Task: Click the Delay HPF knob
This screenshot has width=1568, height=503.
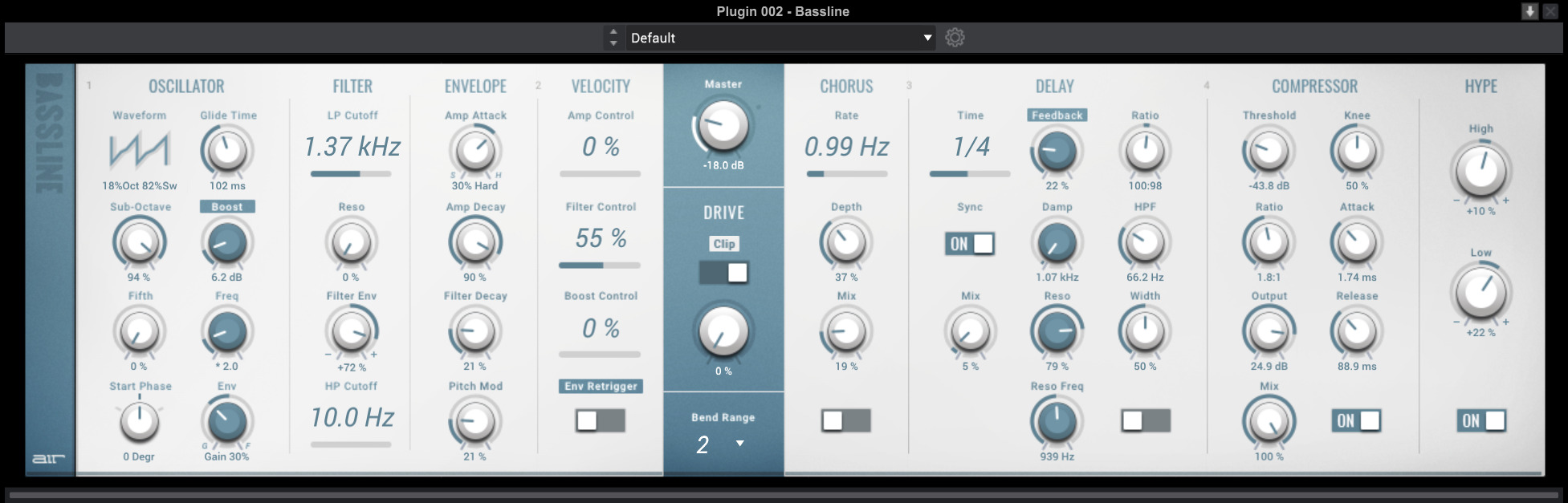Action: click(1145, 241)
